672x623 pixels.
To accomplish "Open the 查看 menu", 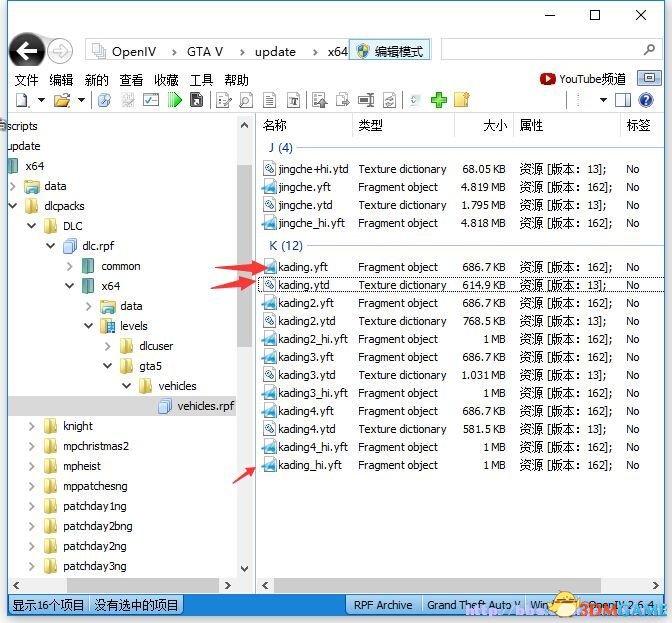I will 131,80.
